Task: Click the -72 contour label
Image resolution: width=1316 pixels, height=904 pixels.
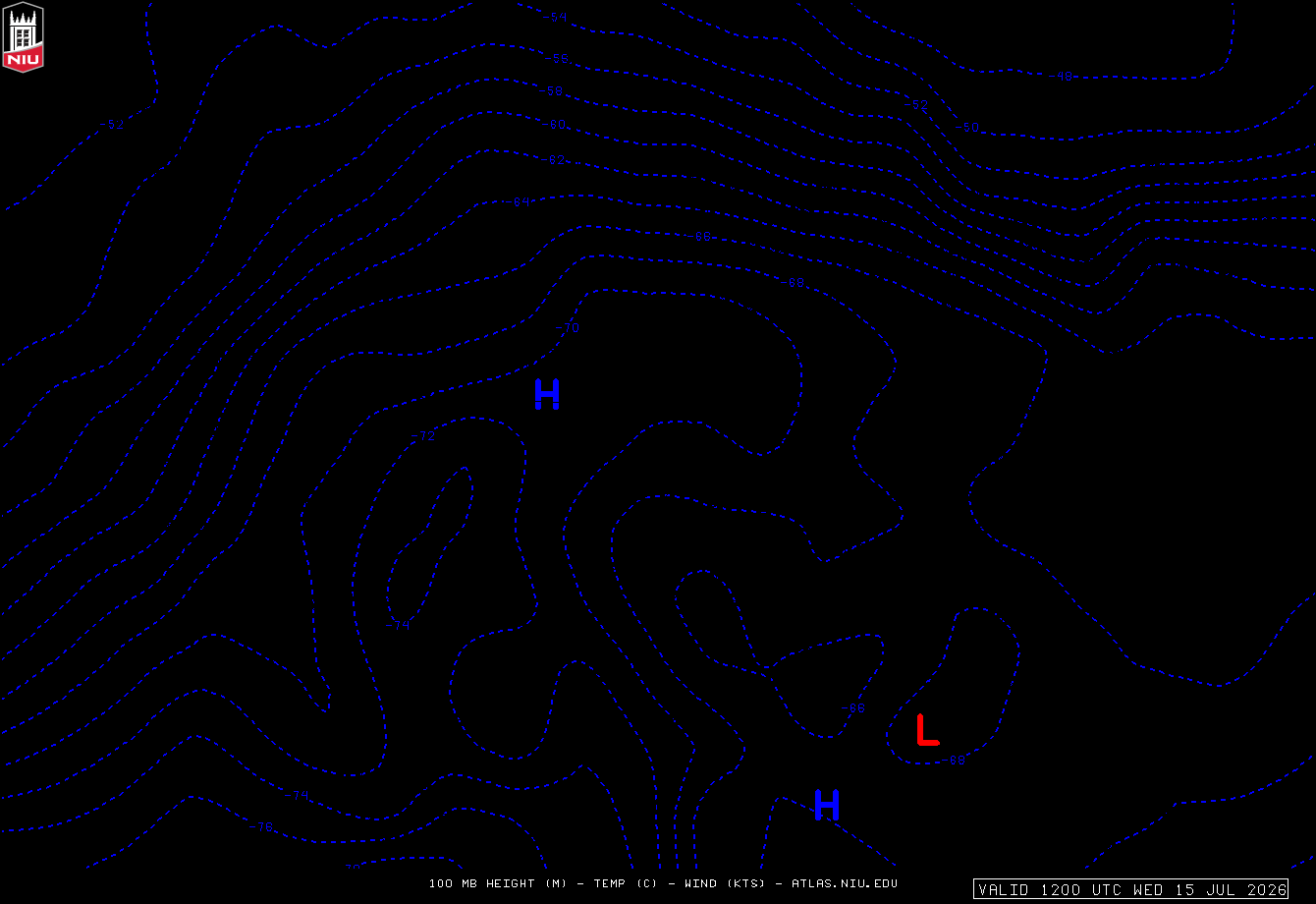Action: 422,435
